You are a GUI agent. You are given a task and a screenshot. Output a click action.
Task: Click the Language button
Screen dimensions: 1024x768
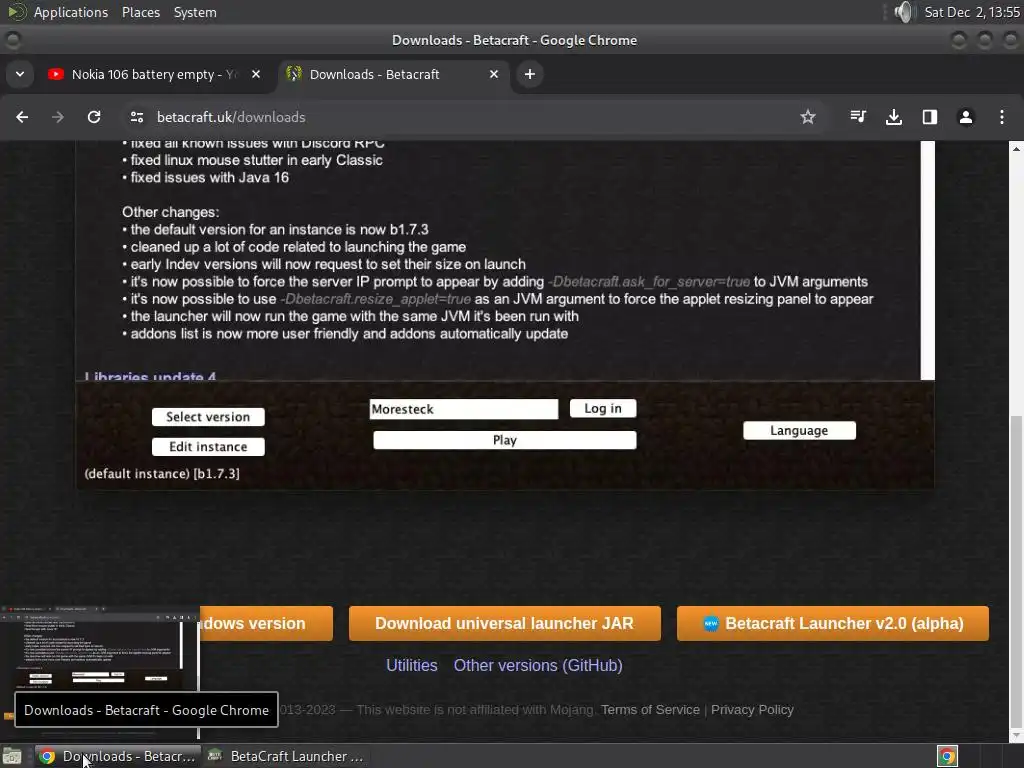pos(799,430)
